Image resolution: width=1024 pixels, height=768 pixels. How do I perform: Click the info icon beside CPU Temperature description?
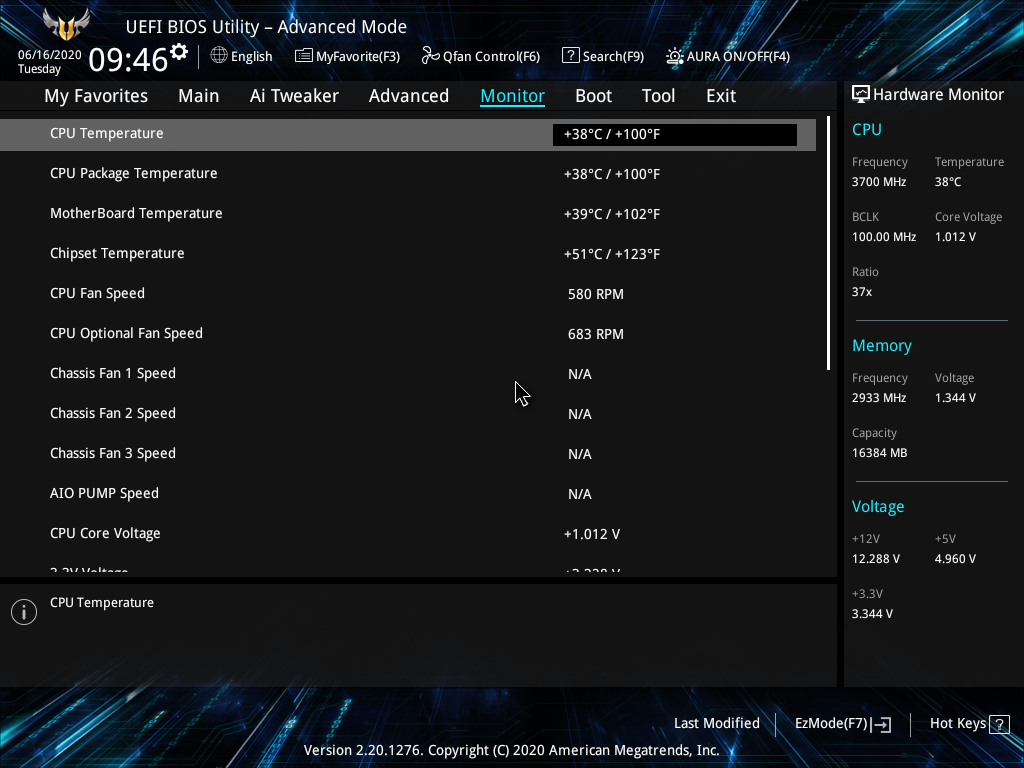tap(24, 611)
